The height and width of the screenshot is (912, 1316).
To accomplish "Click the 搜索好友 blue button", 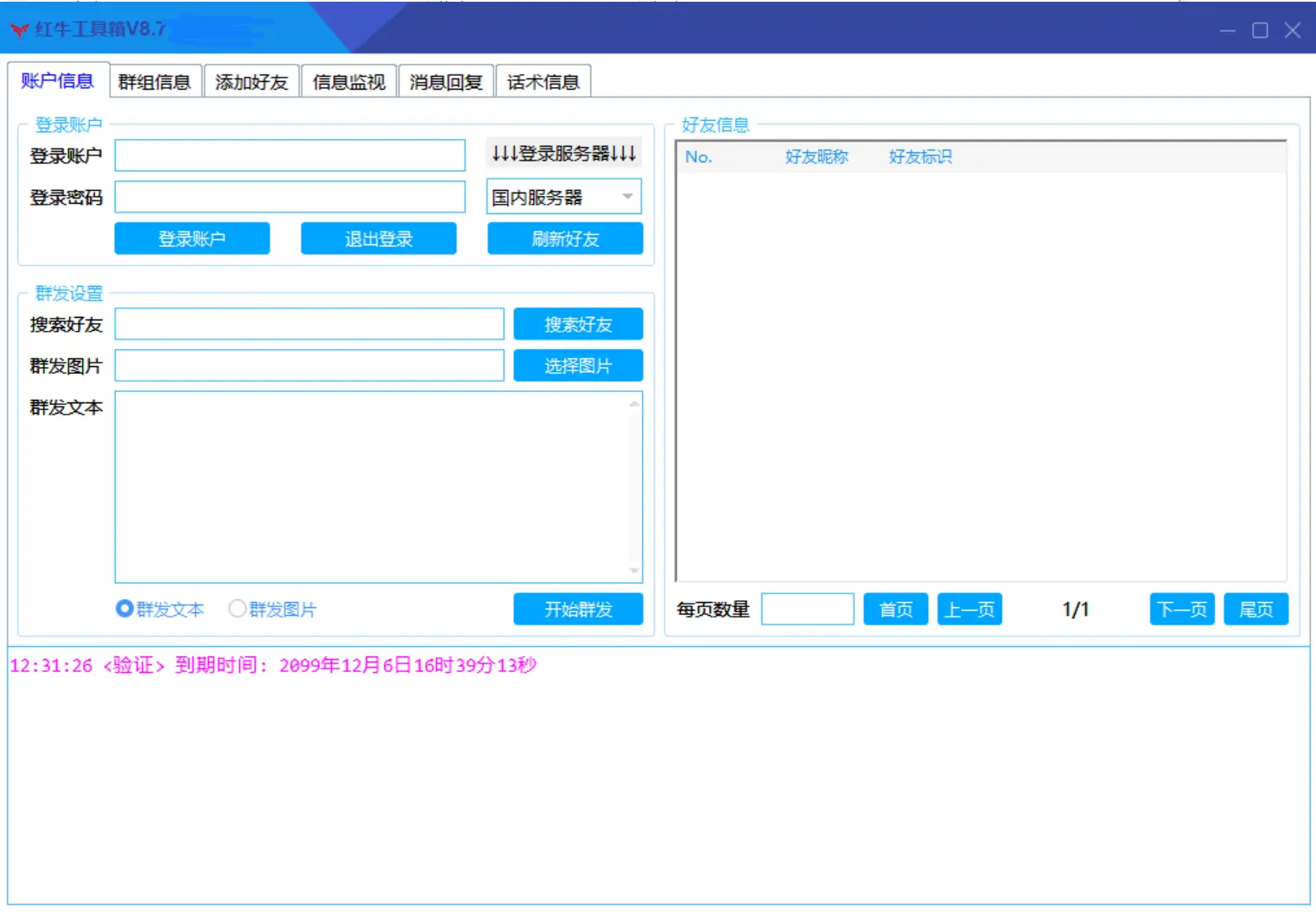I will tap(578, 324).
